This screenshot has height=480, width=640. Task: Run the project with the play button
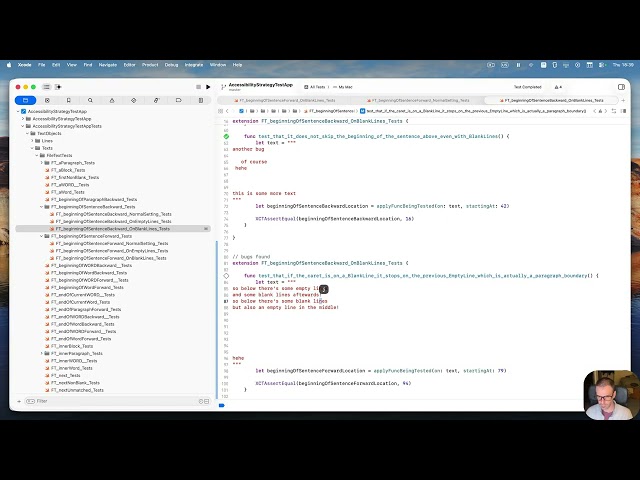click(x=208, y=87)
